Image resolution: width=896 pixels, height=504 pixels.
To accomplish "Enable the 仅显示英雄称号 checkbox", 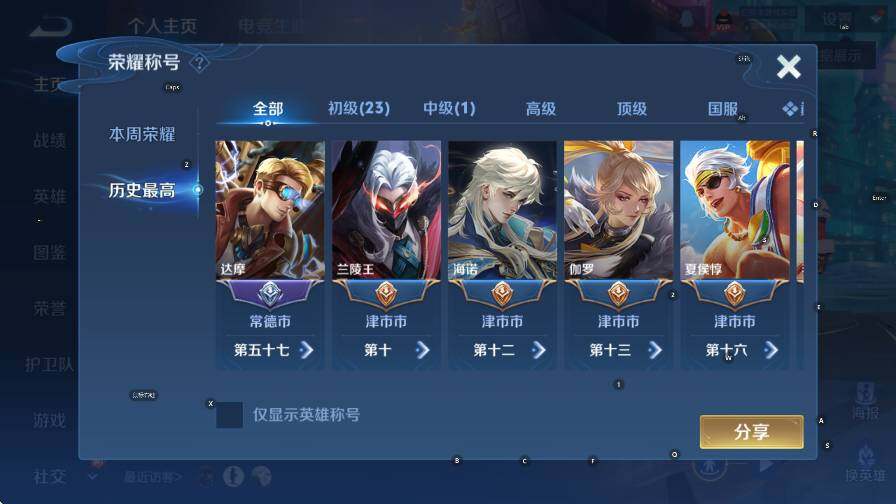I will [x=229, y=415].
